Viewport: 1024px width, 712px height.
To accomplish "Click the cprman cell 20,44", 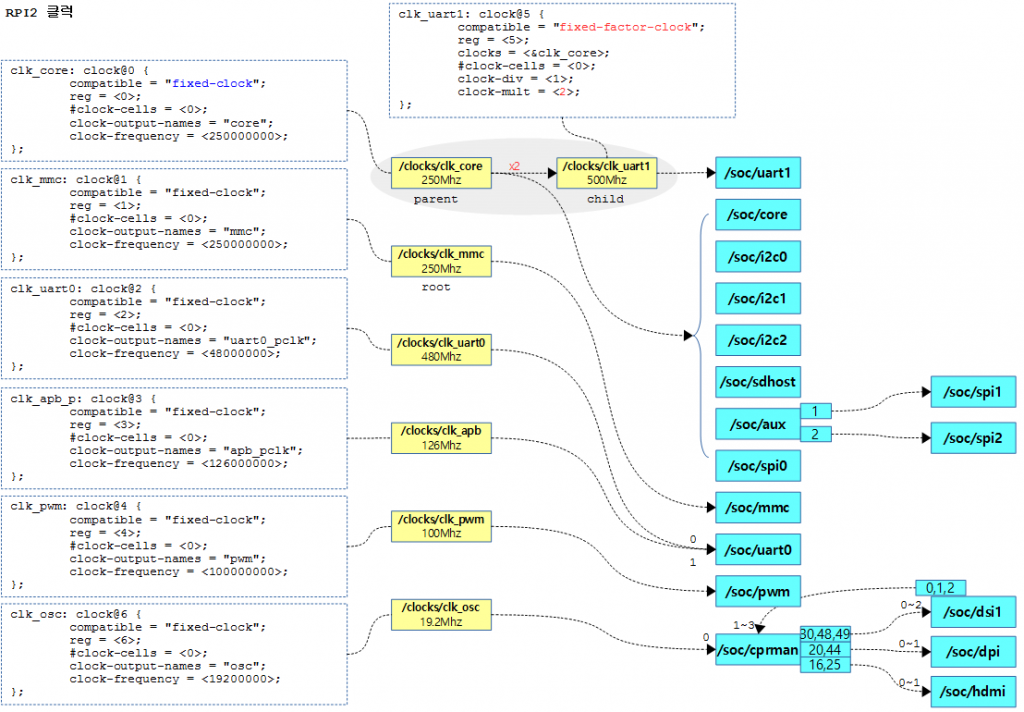I will click(x=825, y=650).
